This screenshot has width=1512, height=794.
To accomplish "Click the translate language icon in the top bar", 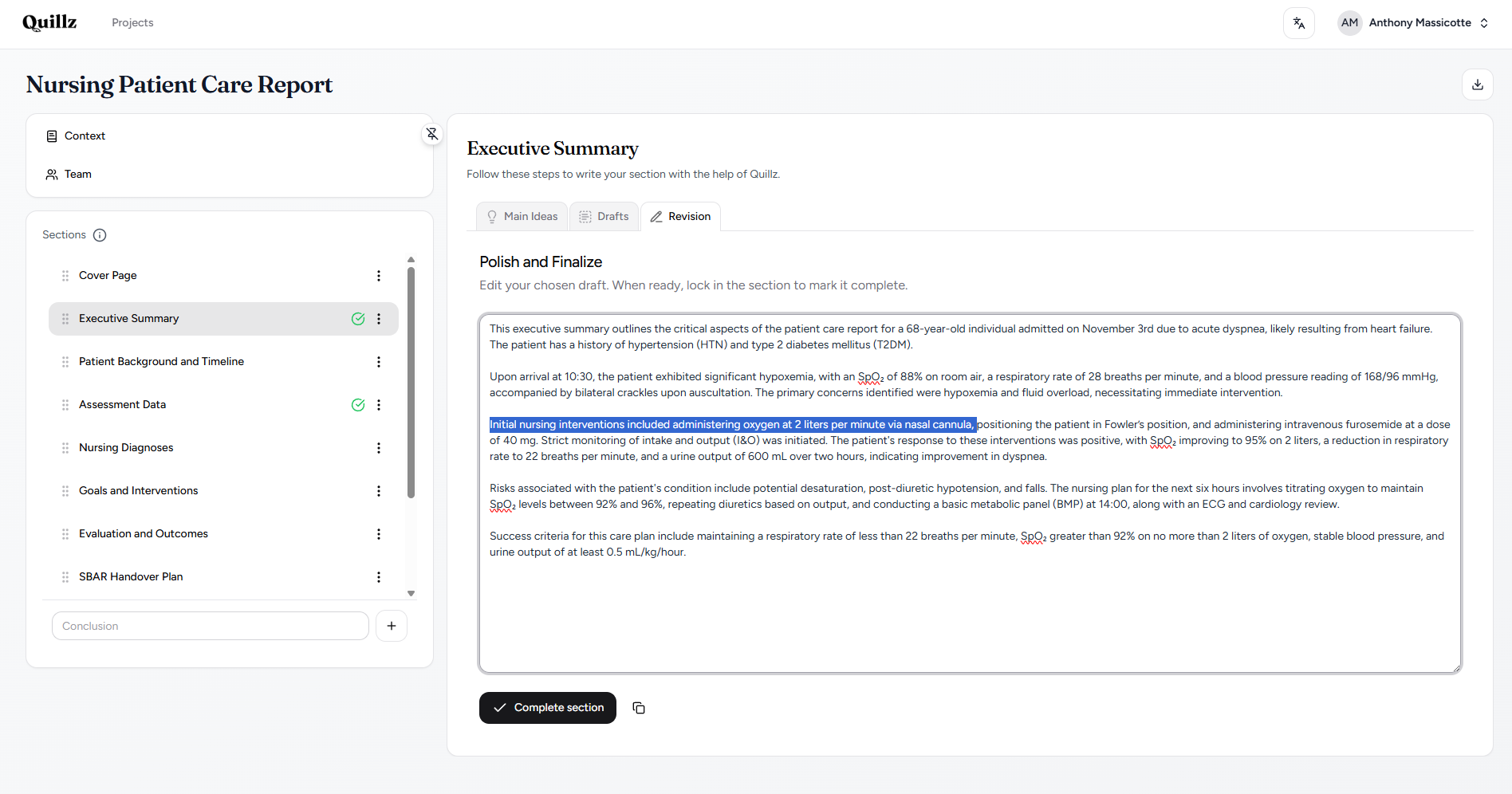I will tap(1298, 22).
